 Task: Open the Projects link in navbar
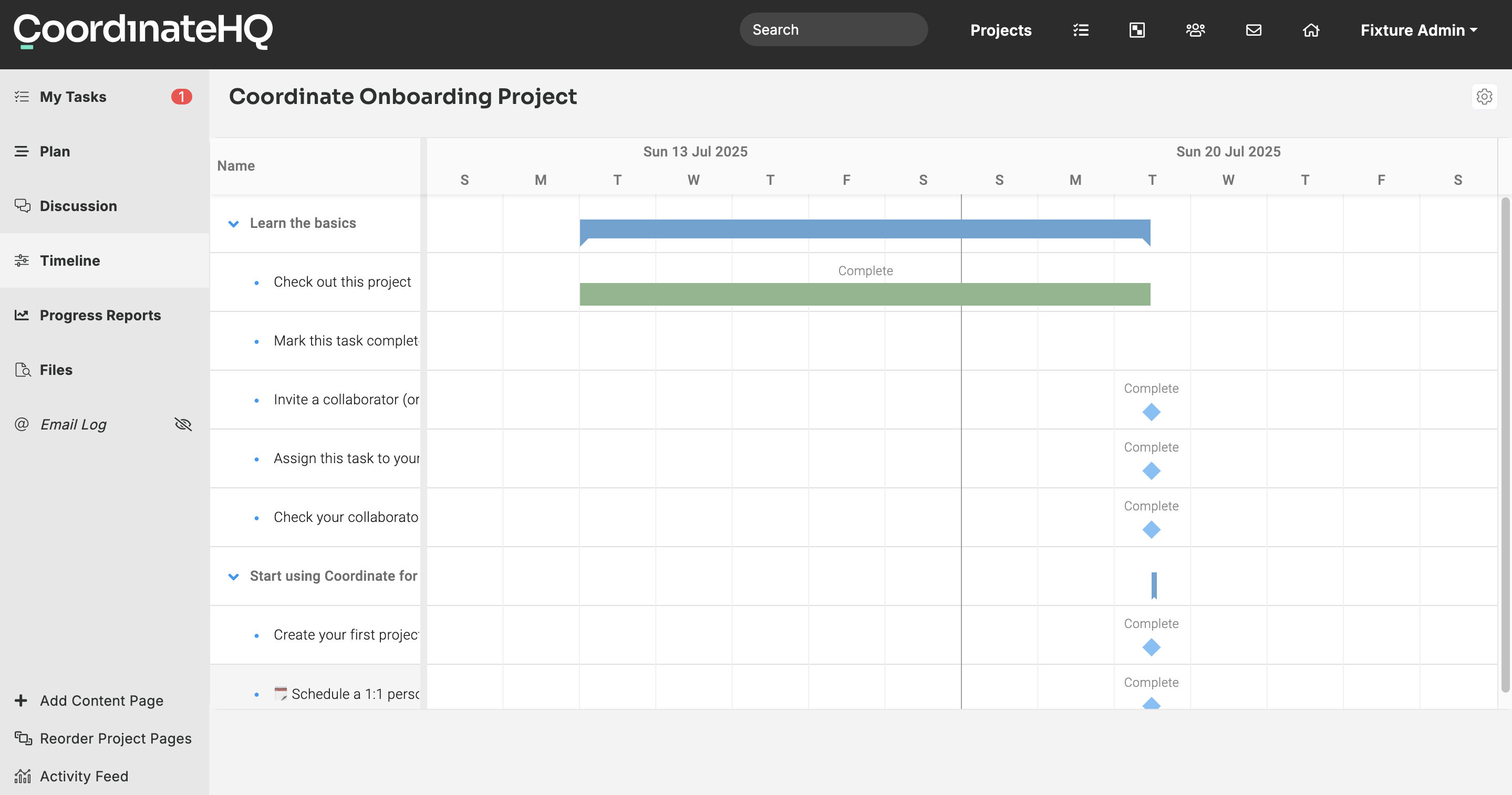1001,30
